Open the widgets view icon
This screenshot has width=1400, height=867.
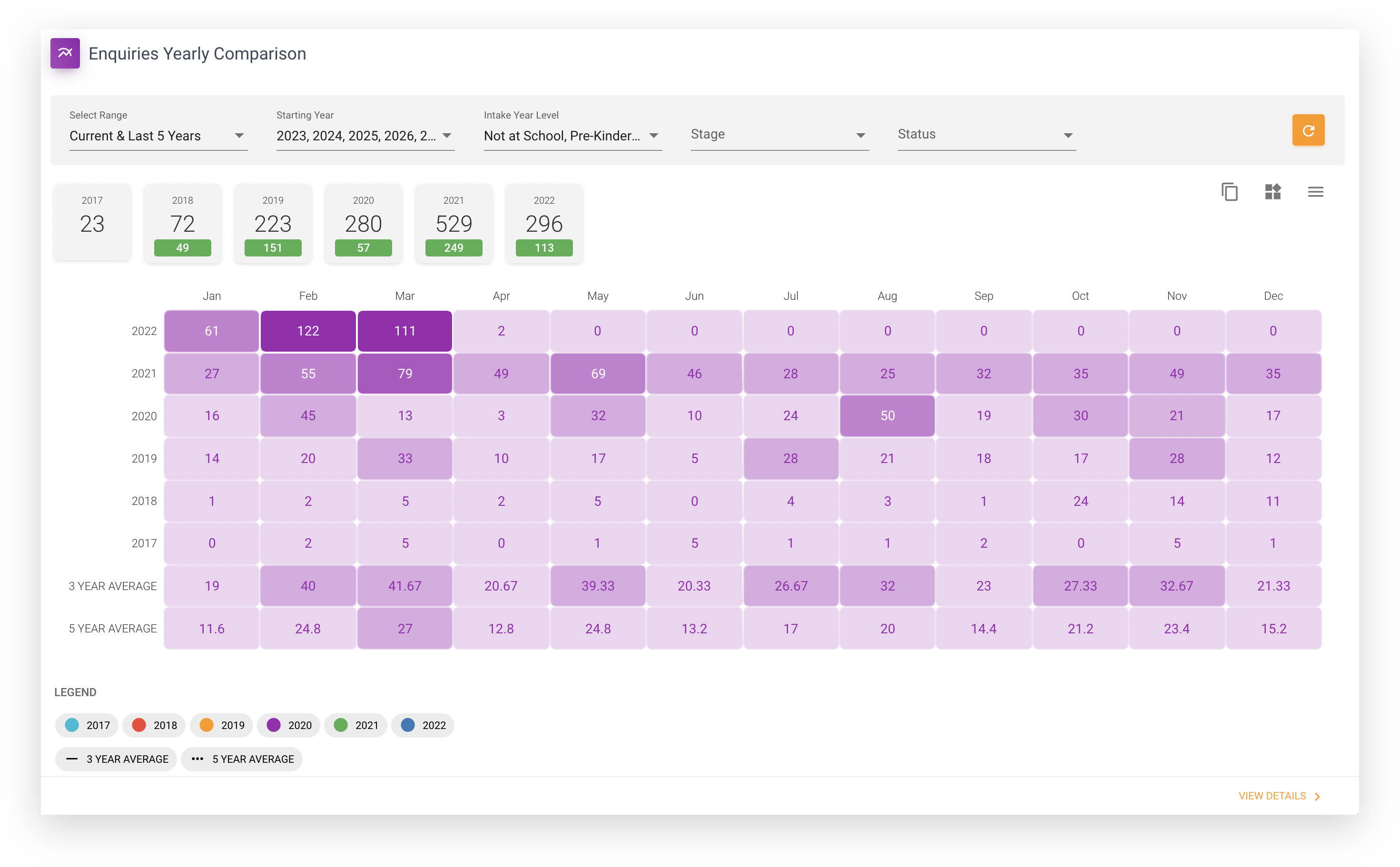pyautogui.click(x=1273, y=191)
